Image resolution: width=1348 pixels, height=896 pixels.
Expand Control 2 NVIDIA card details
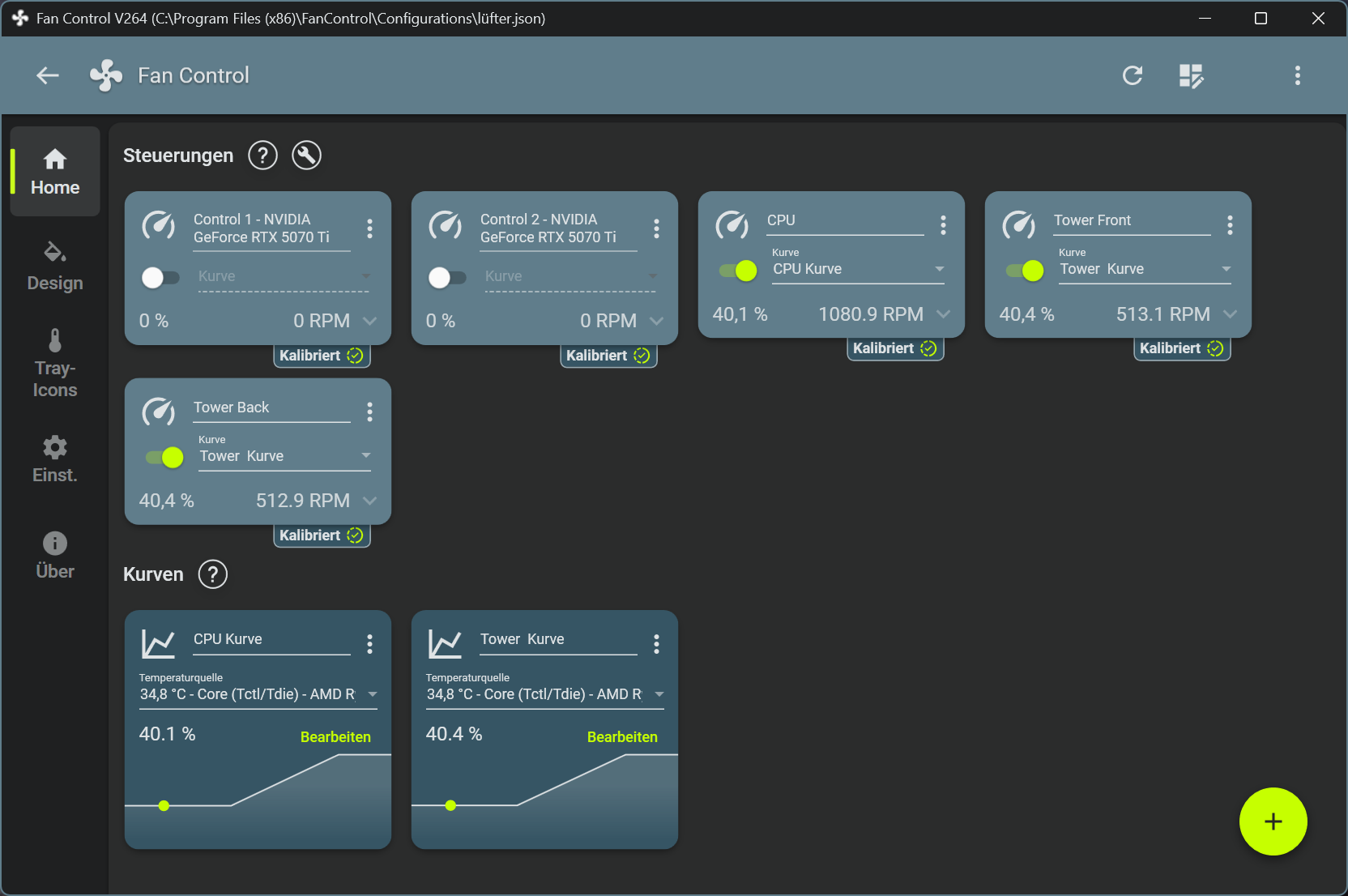point(657,321)
